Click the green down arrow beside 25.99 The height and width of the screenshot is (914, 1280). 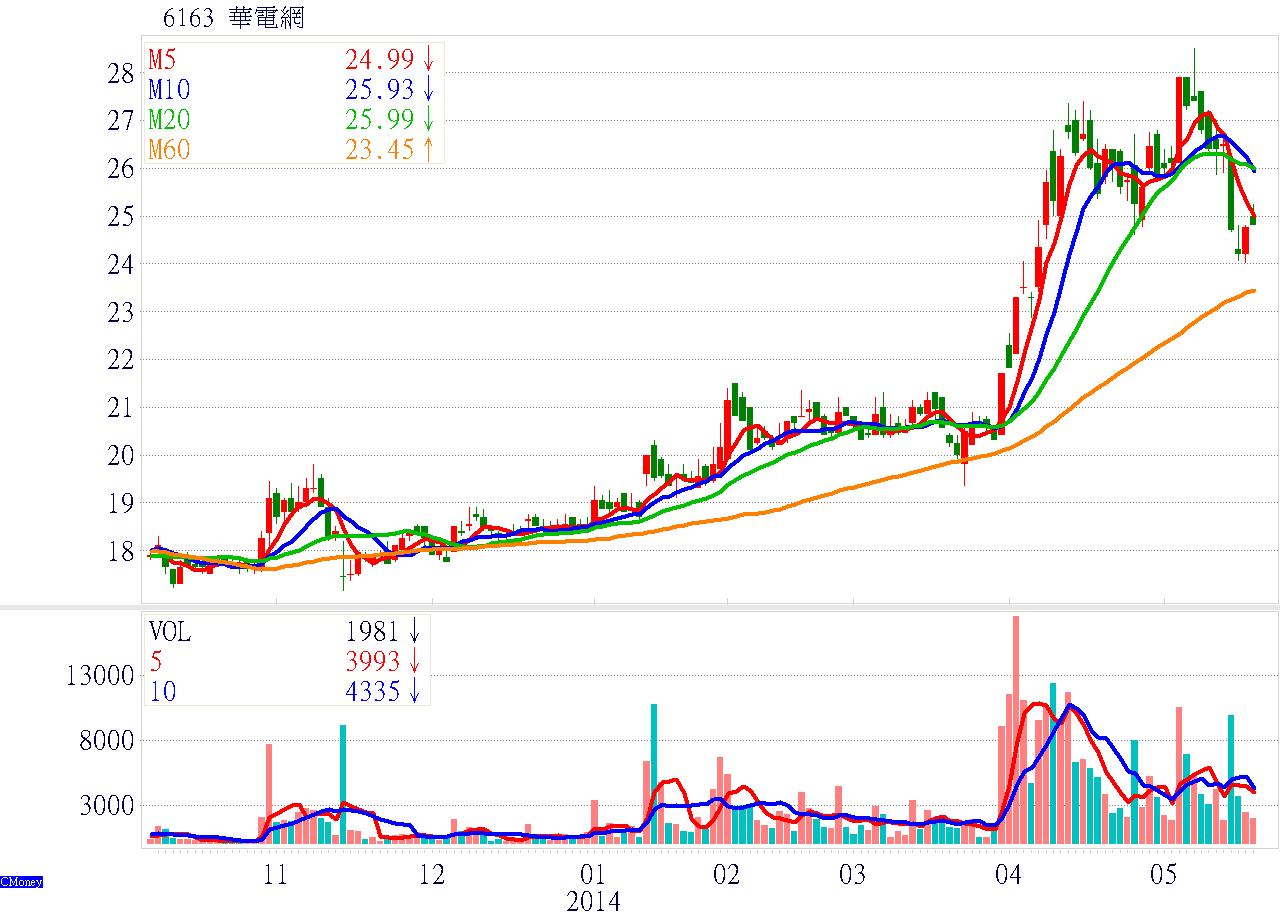[x=429, y=120]
